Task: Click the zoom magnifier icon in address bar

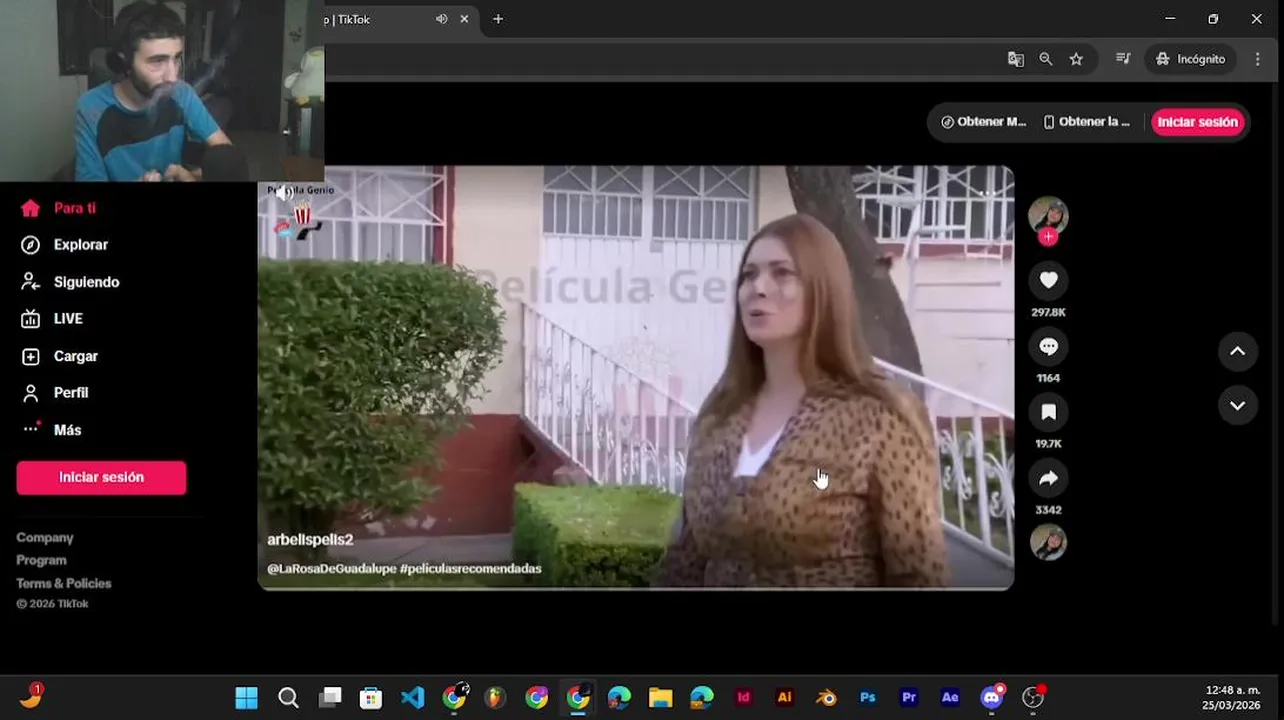Action: point(1046,59)
